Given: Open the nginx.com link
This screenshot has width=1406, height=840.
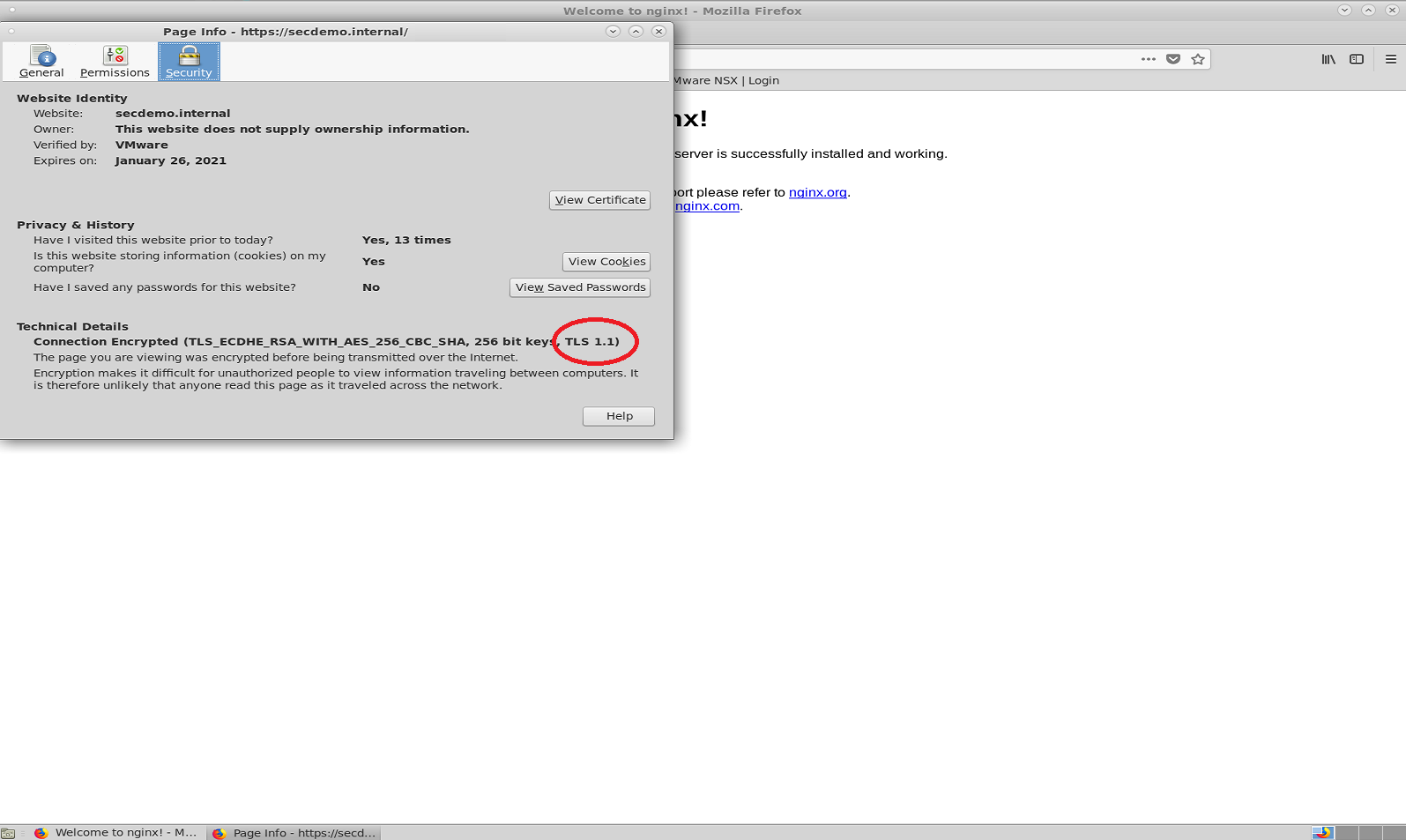Looking at the screenshot, I should (707, 206).
